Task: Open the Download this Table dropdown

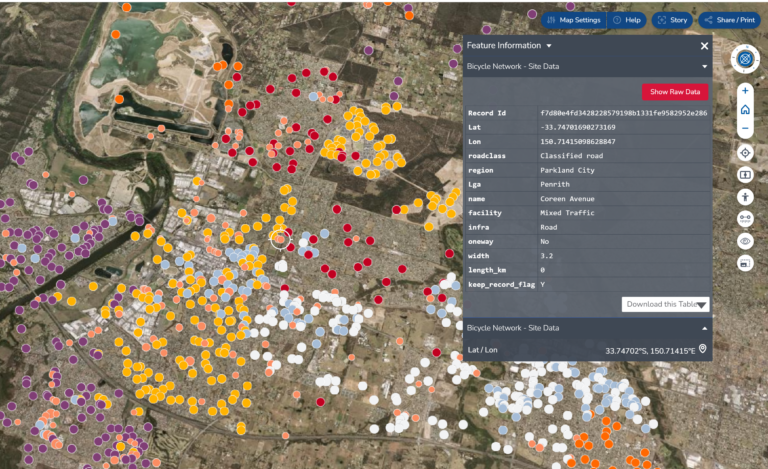Action: (x=665, y=304)
